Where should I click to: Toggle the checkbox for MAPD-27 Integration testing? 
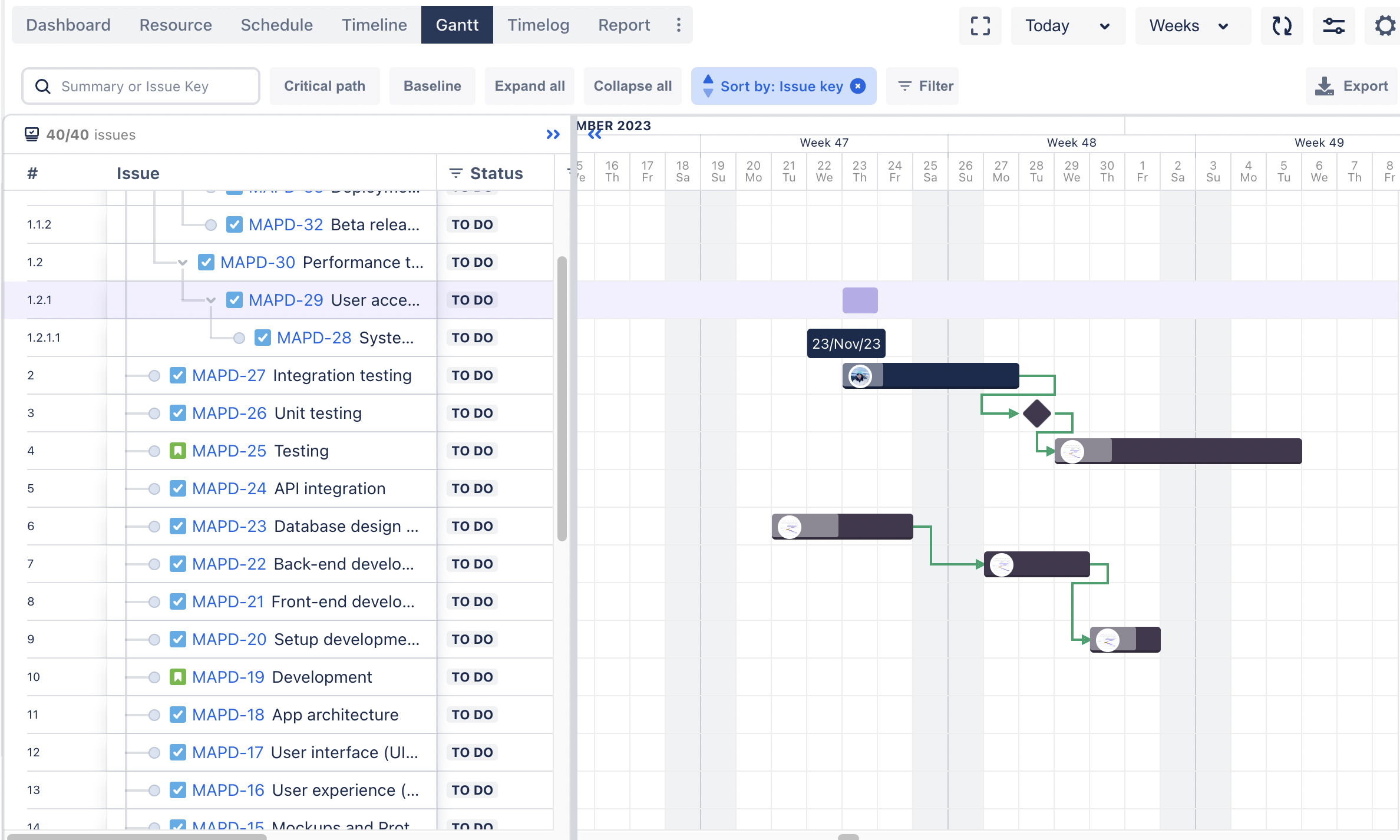click(179, 375)
